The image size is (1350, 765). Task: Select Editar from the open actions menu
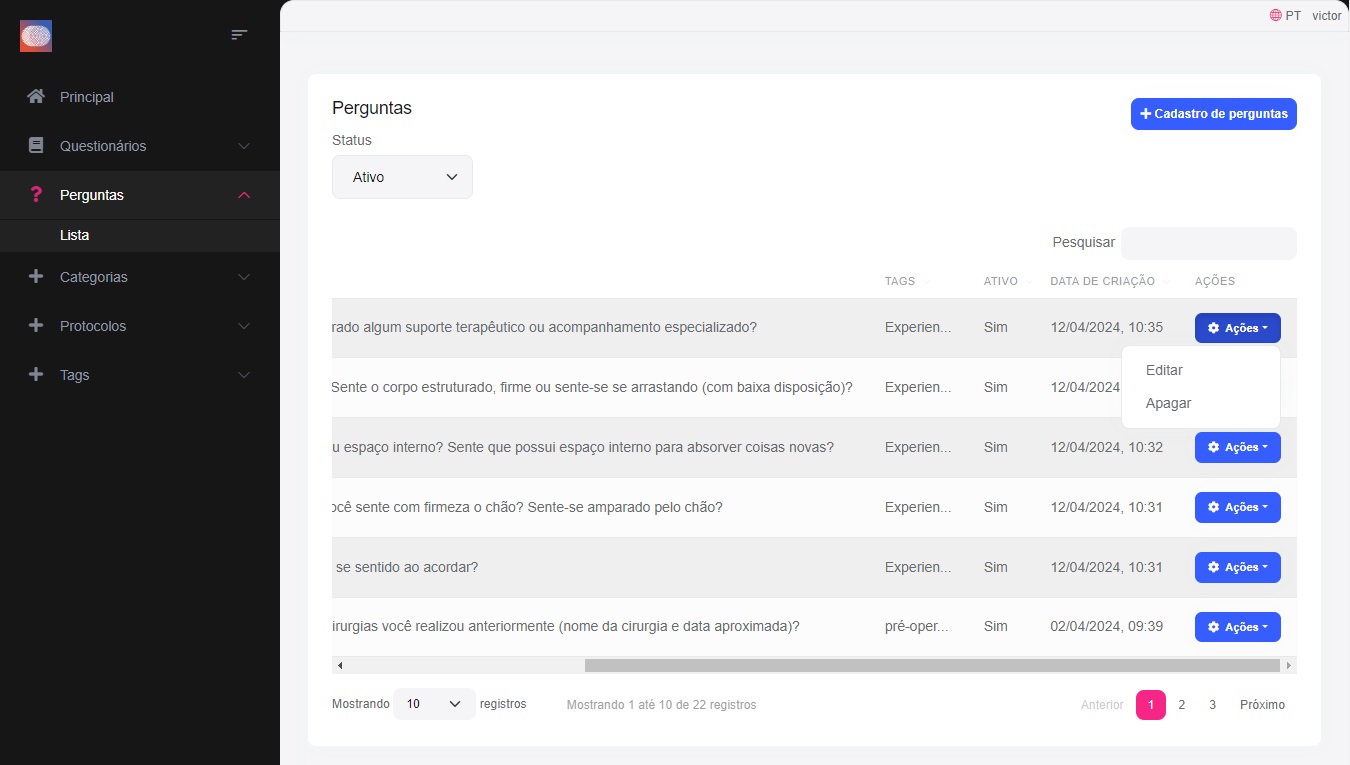pyautogui.click(x=1164, y=370)
